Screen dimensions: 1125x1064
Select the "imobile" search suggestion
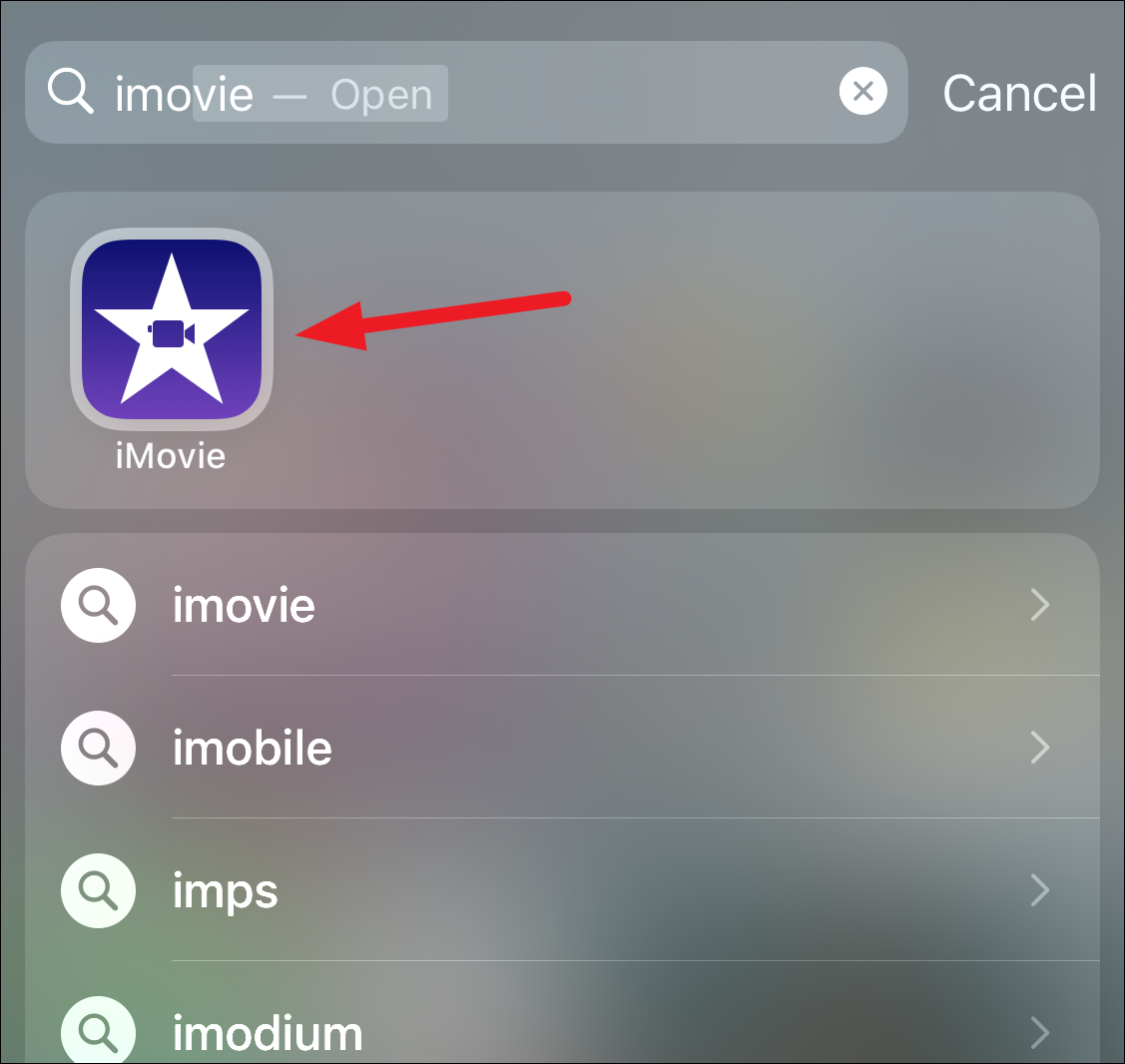click(563, 748)
